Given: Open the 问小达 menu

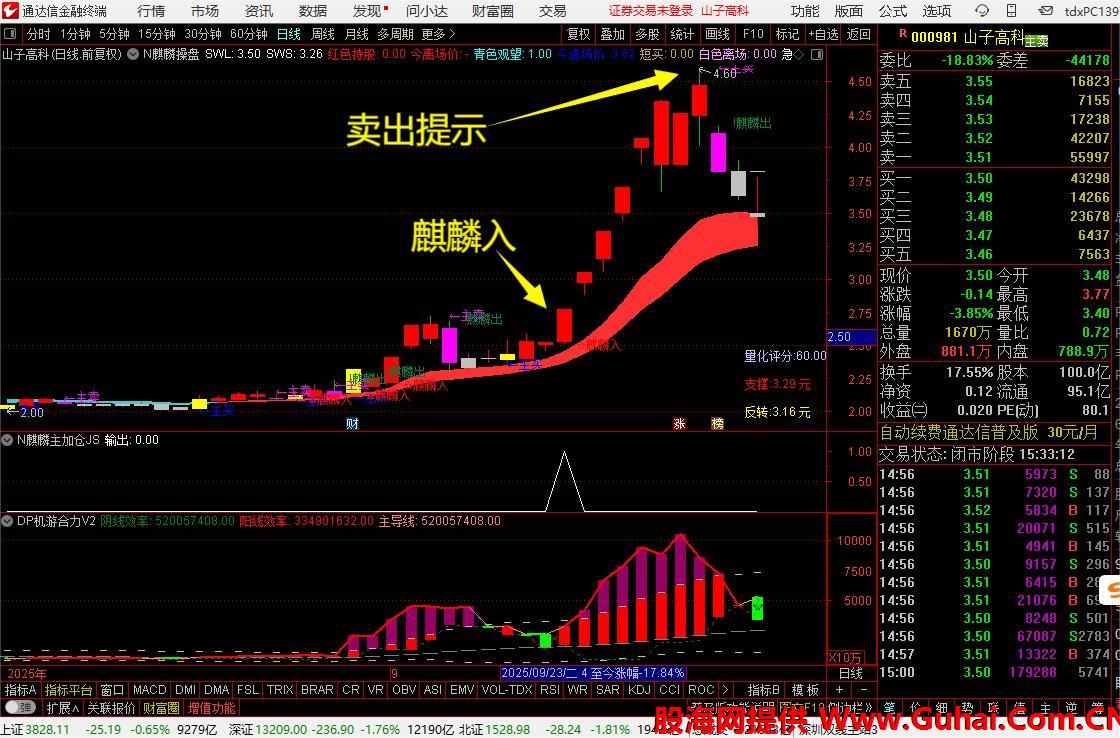Looking at the screenshot, I should 426,11.
